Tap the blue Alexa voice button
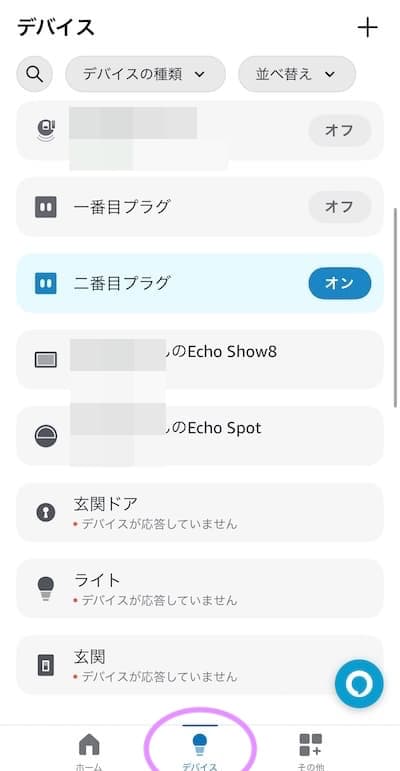Image resolution: width=400 pixels, height=771 pixels. point(359,683)
